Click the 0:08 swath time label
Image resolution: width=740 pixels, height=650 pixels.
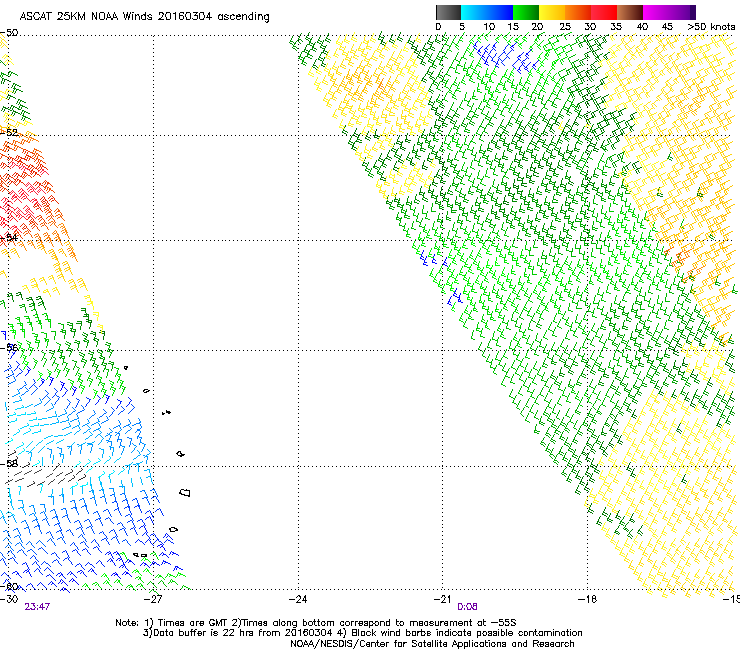[x=467, y=607]
